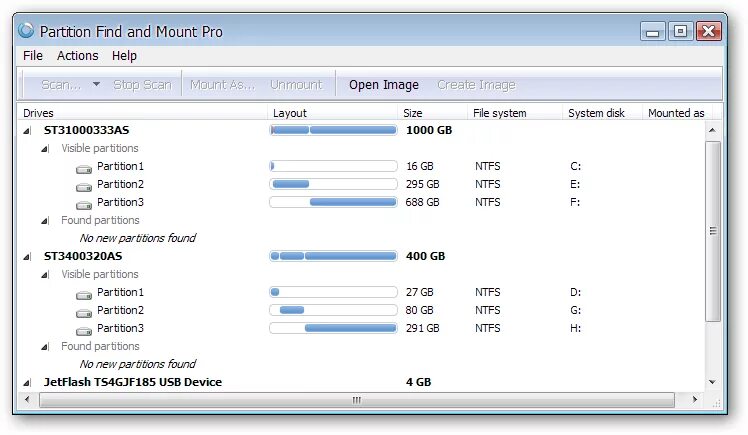Click the Partition Find and Mount app icon
Viewport: 748px width, 435px height.
pos(26,31)
